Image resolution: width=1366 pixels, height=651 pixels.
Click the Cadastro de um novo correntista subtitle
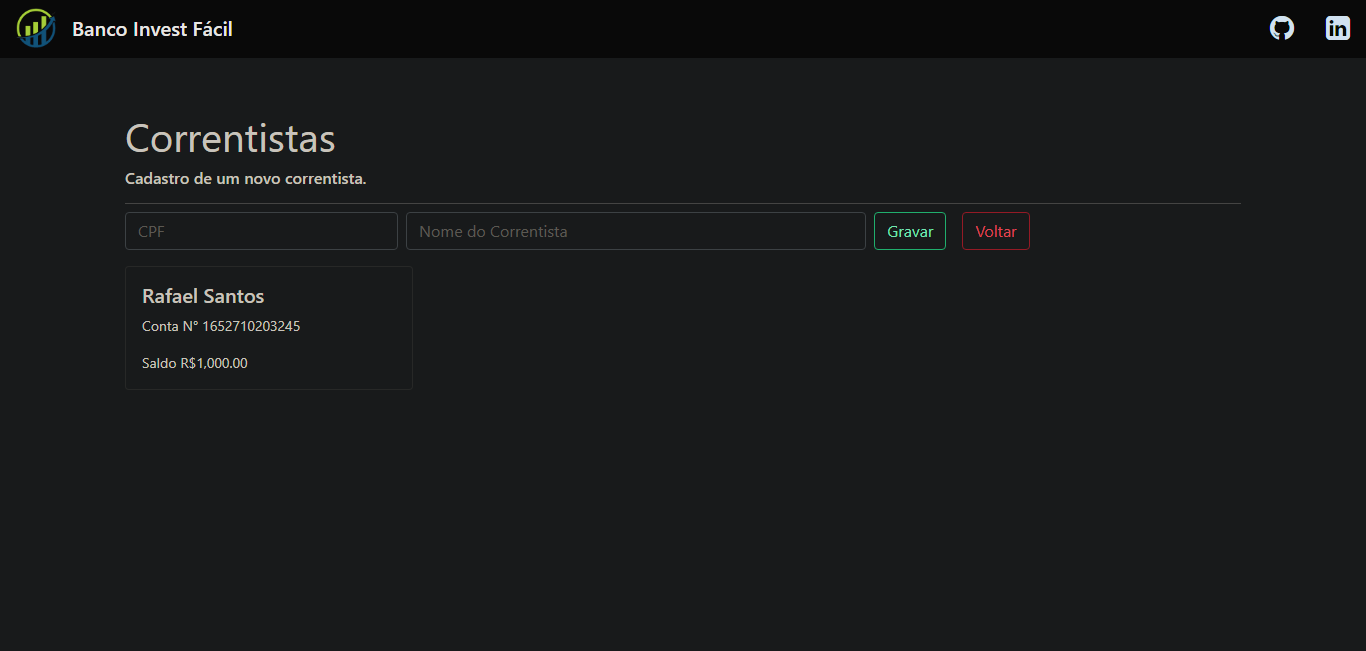(246, 179)
